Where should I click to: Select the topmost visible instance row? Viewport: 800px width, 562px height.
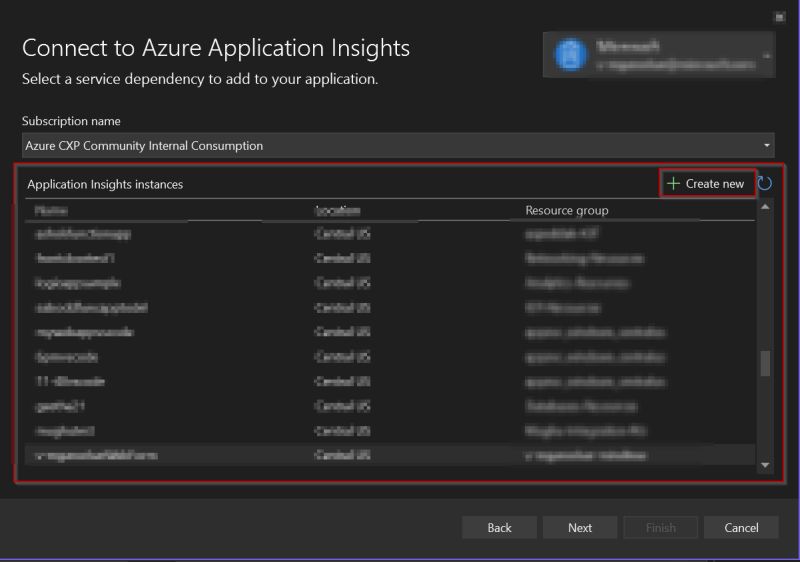(x=390, y=235)
